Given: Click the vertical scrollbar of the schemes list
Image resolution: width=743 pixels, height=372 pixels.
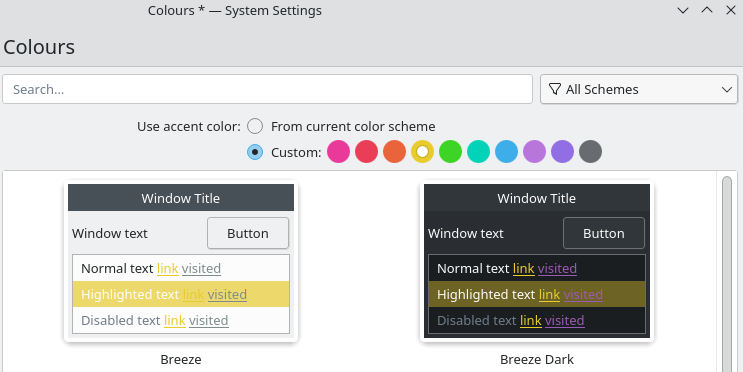Looking at the screenshot, I should [727, 273].
